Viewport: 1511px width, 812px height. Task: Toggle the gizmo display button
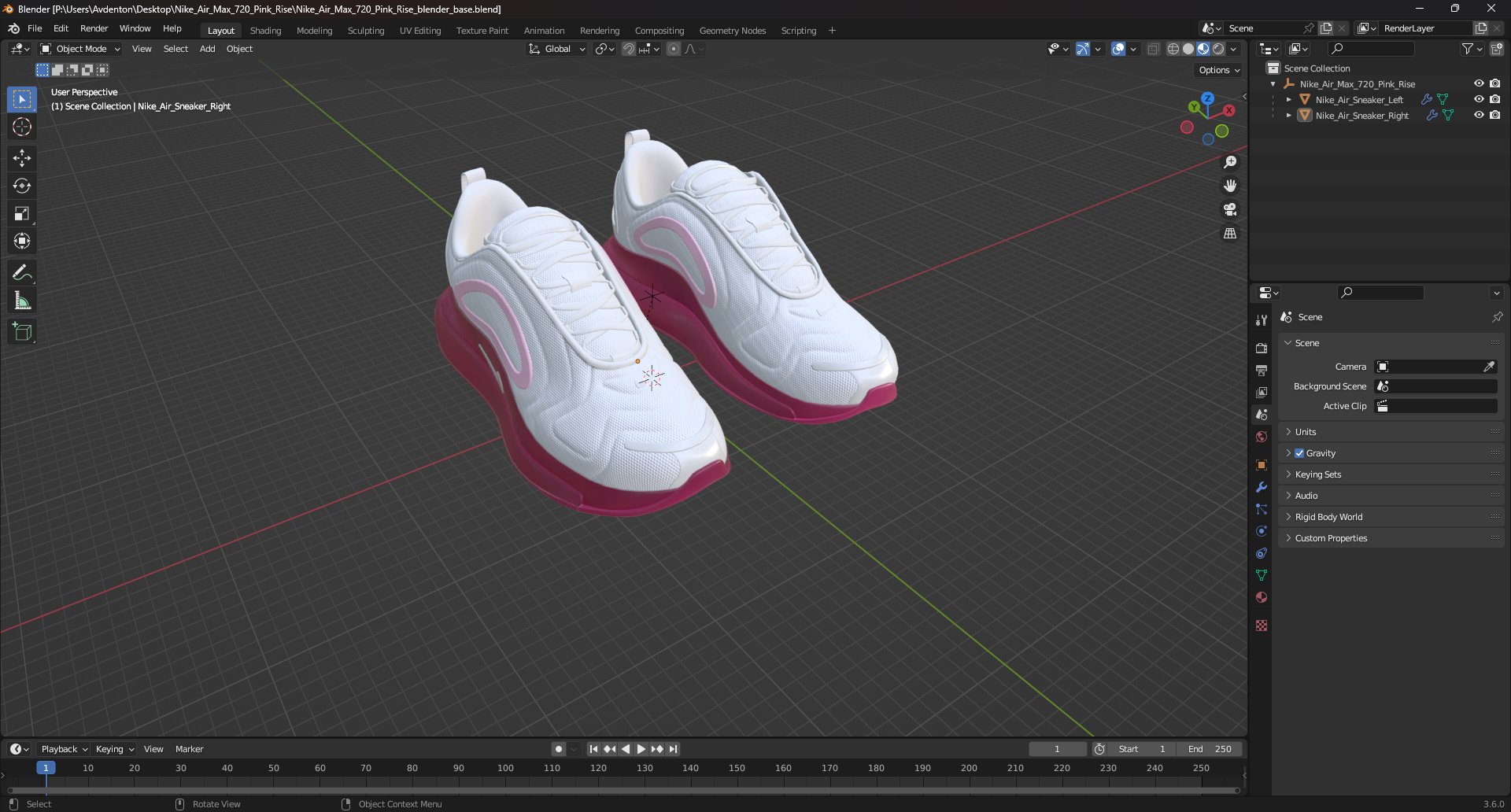1083,49
